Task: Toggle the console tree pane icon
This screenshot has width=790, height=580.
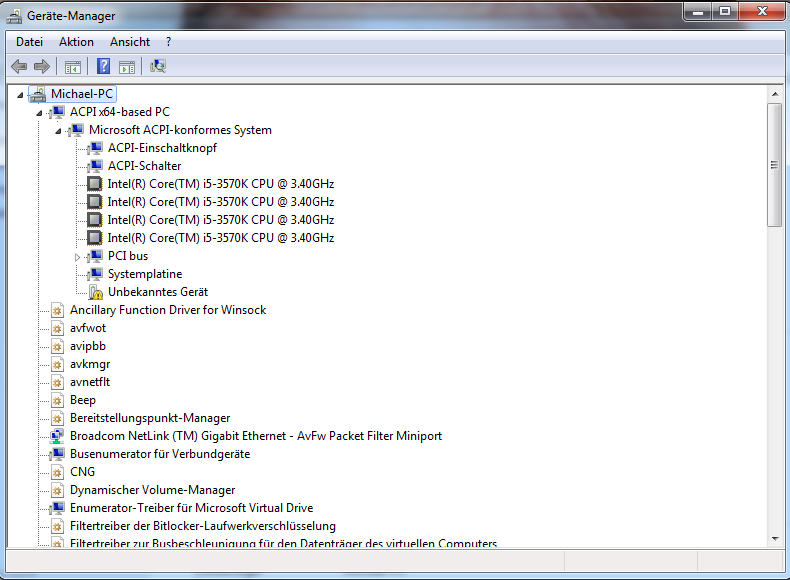Action: [x=73, y=66]
